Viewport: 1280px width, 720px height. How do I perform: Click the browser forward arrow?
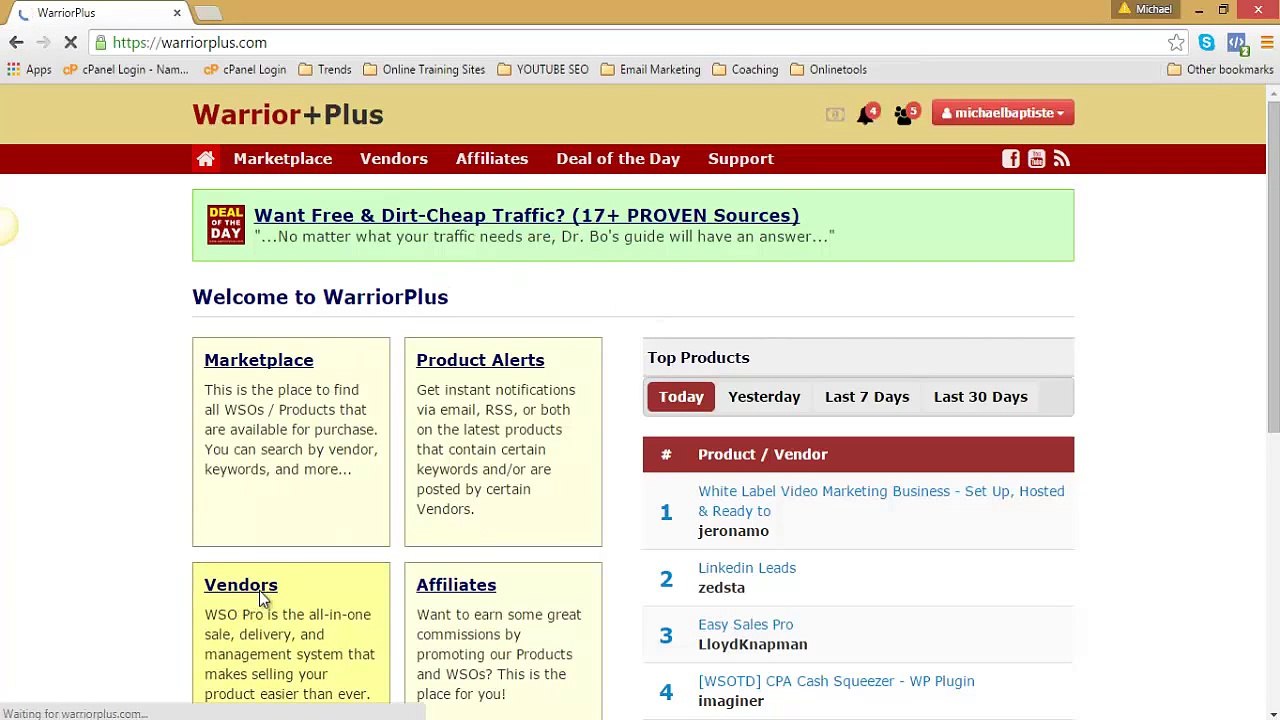[43, 42]
